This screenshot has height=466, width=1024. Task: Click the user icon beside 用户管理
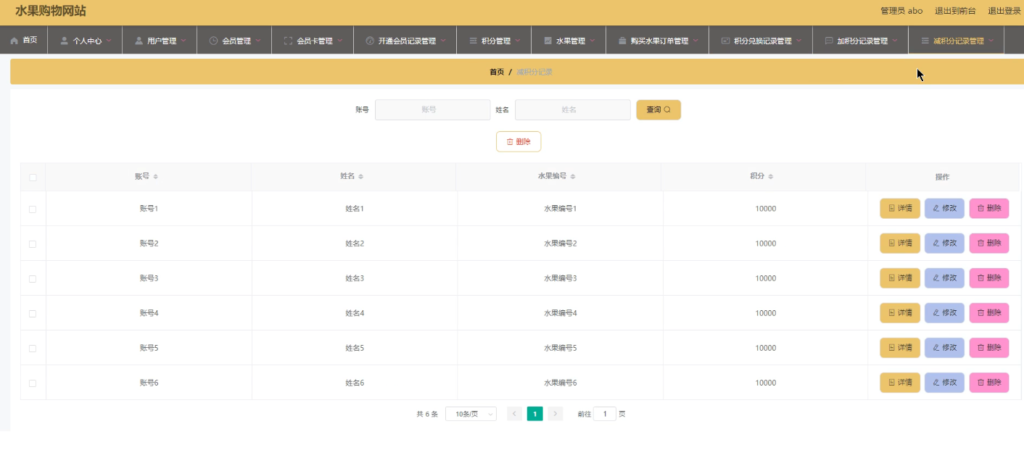click(138, 40)
